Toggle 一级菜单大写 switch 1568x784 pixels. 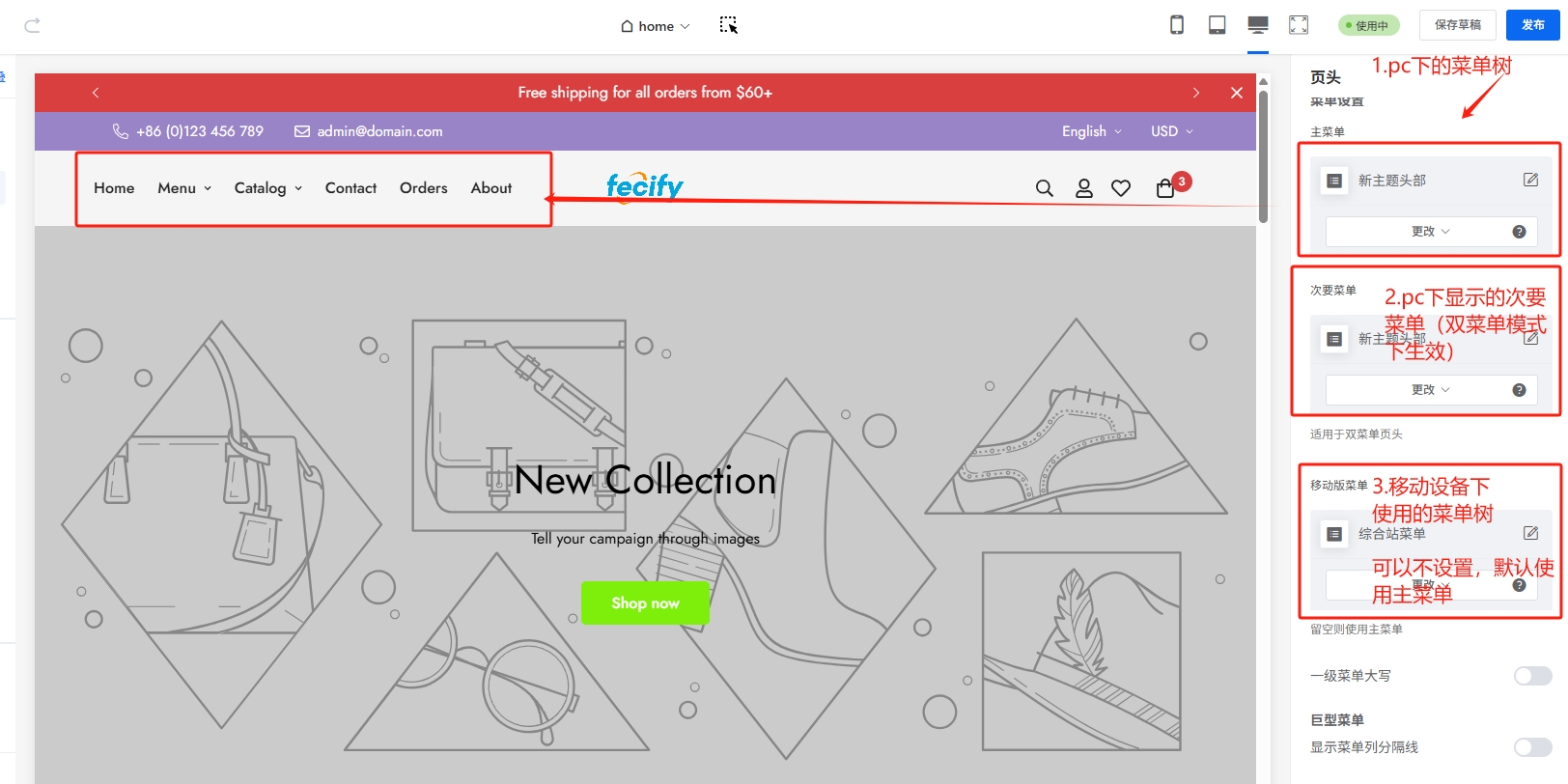click(x=1532, y=676)
